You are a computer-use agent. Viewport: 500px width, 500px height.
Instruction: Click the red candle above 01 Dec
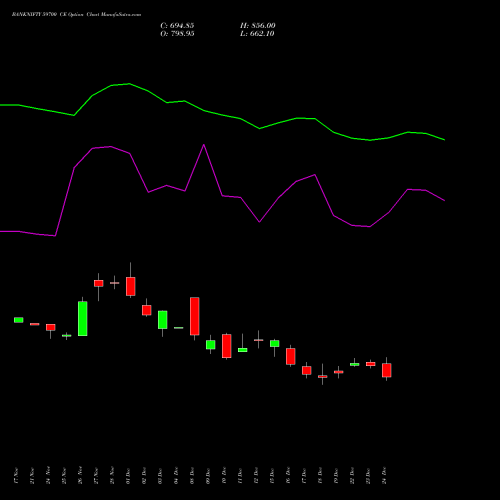[x=131, y=286]
